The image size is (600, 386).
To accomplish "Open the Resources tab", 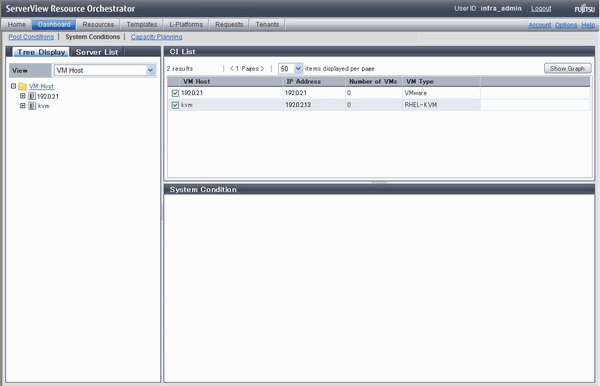I will 98,24.
